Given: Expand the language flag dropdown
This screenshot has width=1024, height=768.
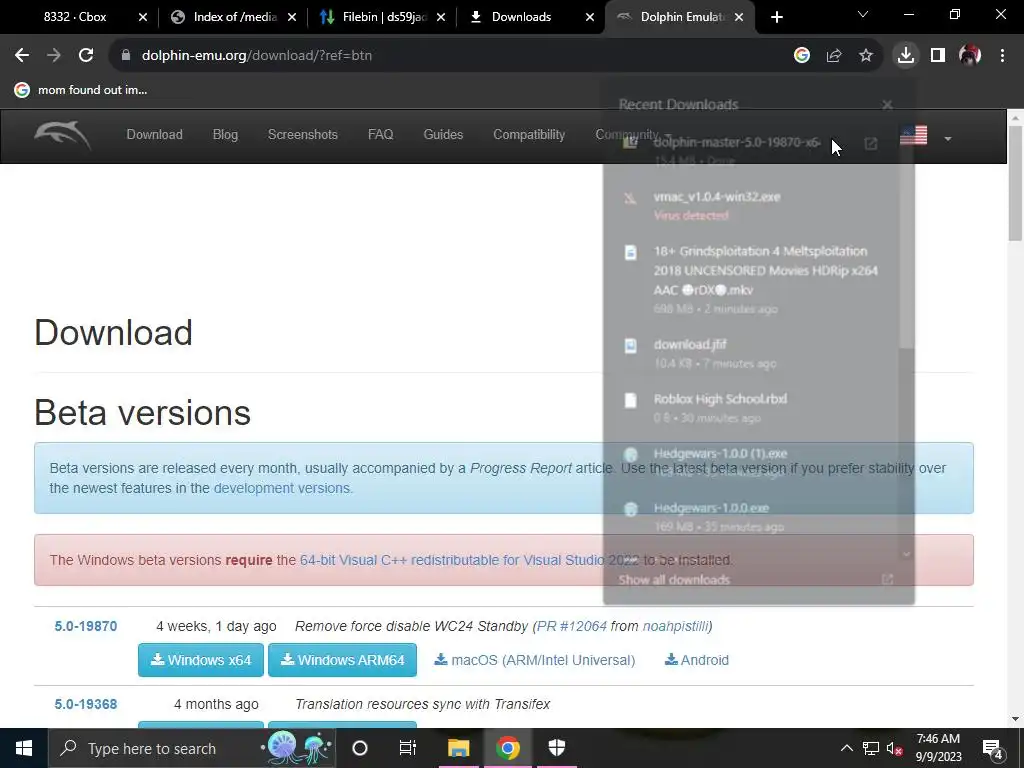Looking at the screenshot, I should [x=948, y=138].
